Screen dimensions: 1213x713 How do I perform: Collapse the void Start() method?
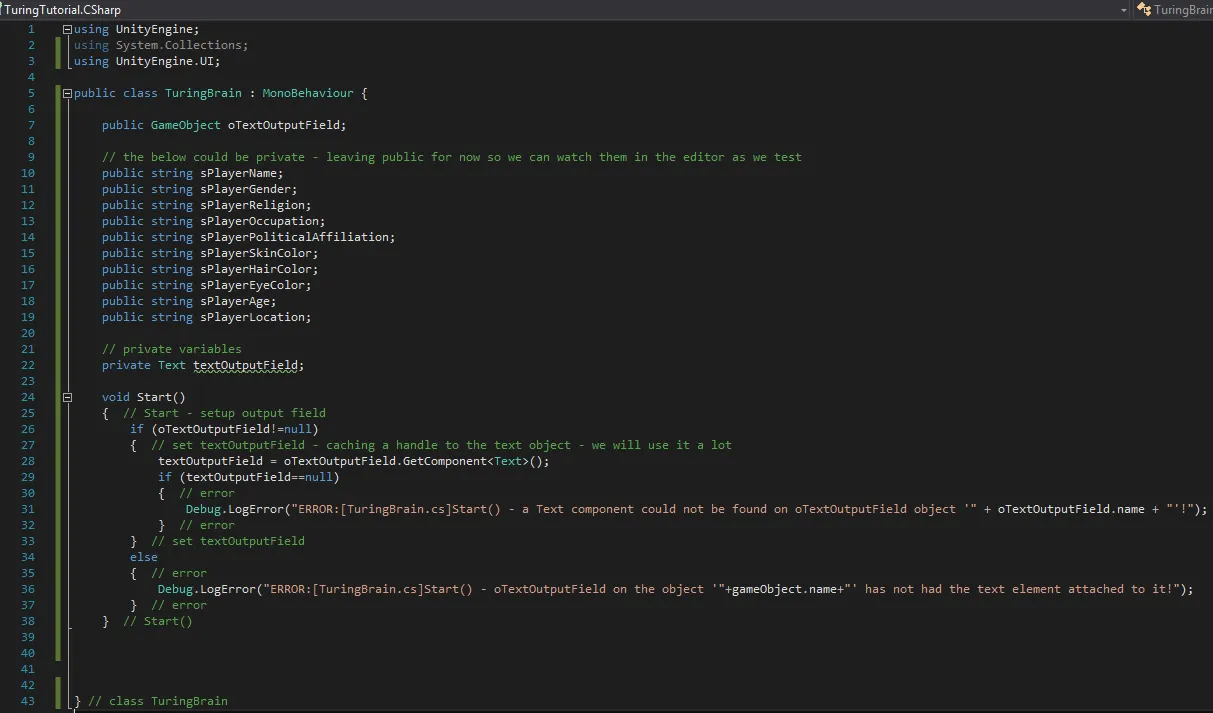(x=68, y=397)
